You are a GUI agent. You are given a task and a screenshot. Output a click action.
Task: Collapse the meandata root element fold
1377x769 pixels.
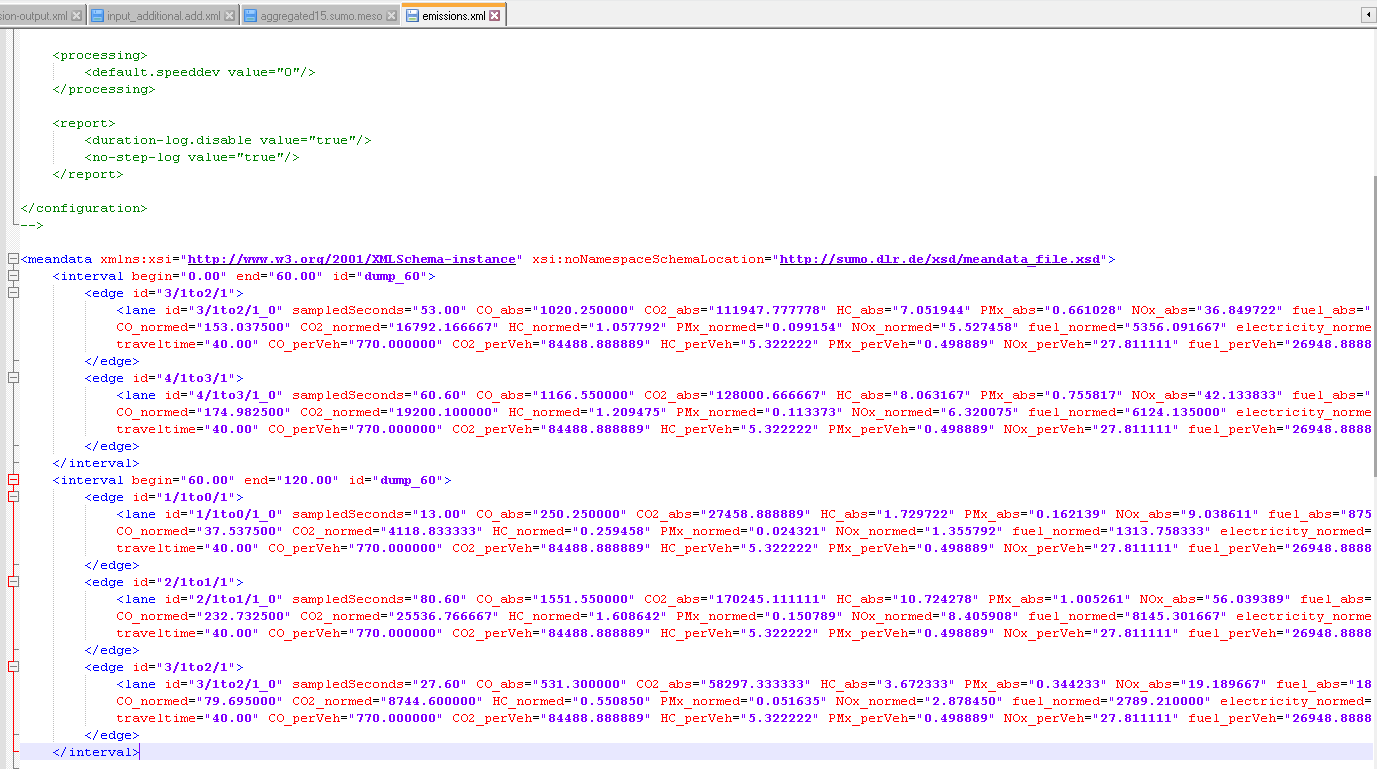13,259
